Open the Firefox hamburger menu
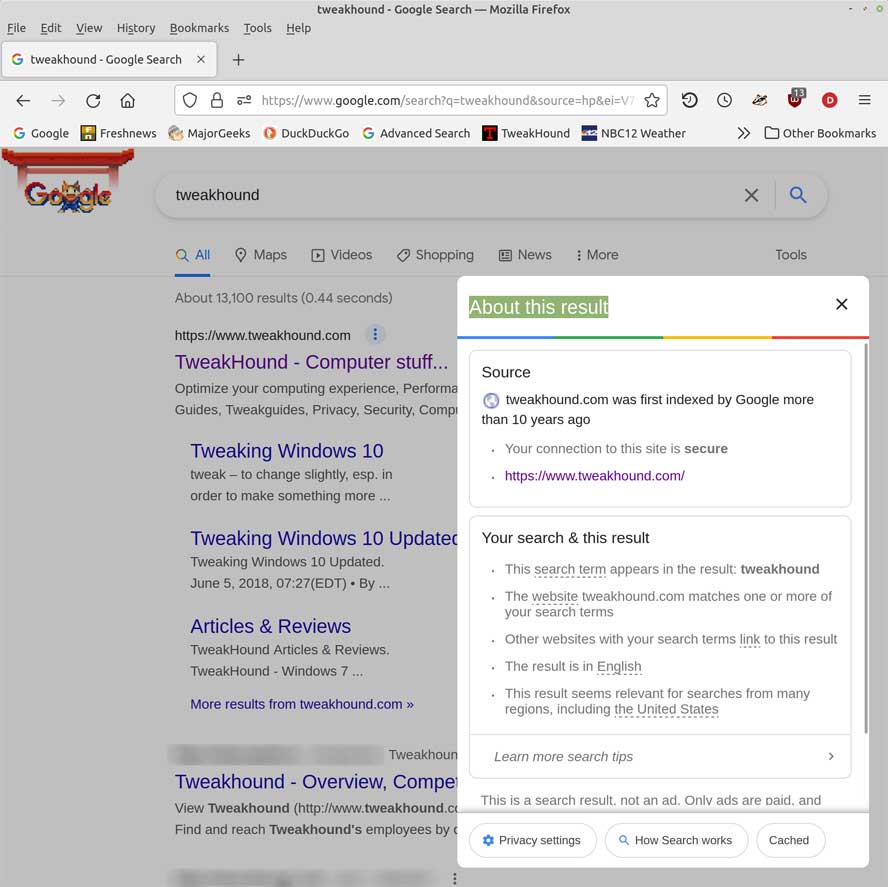Screen dimensions: 888x887 (x=864, y=100)
